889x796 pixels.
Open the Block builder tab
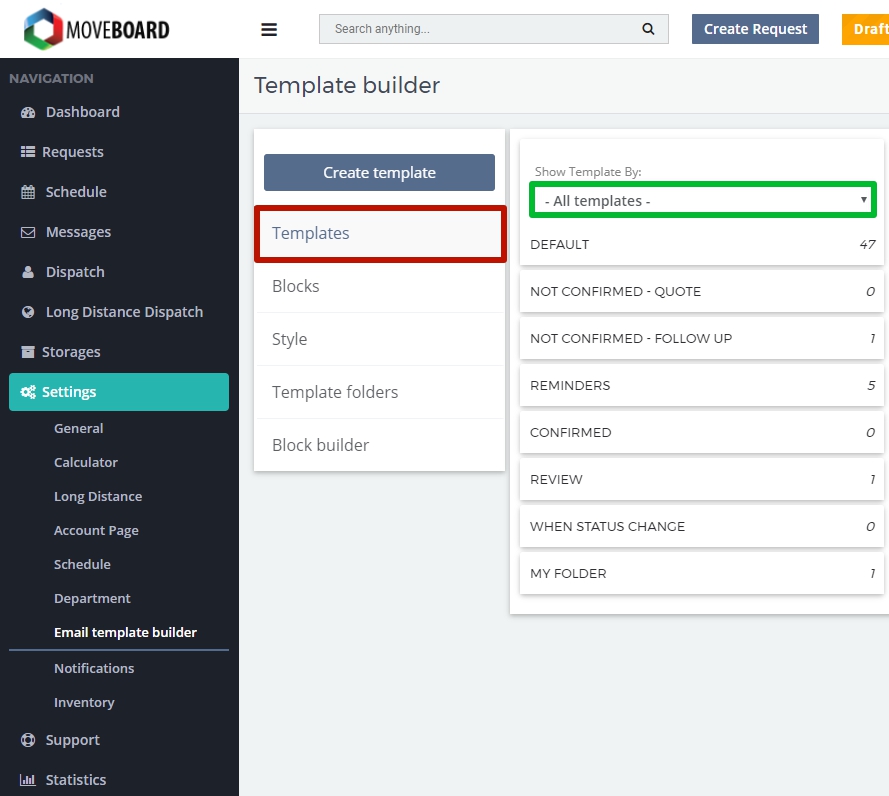pos(380,445)
